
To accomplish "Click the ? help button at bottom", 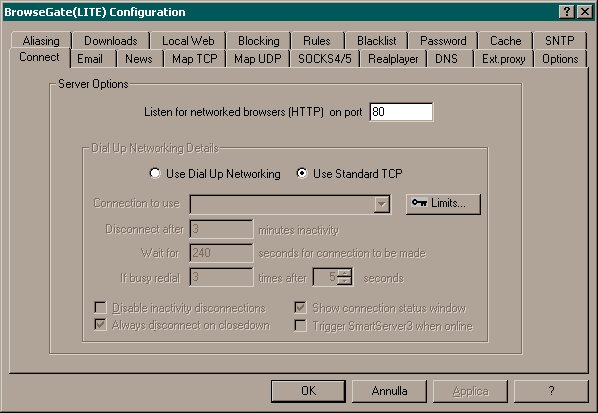I will 551,391.
